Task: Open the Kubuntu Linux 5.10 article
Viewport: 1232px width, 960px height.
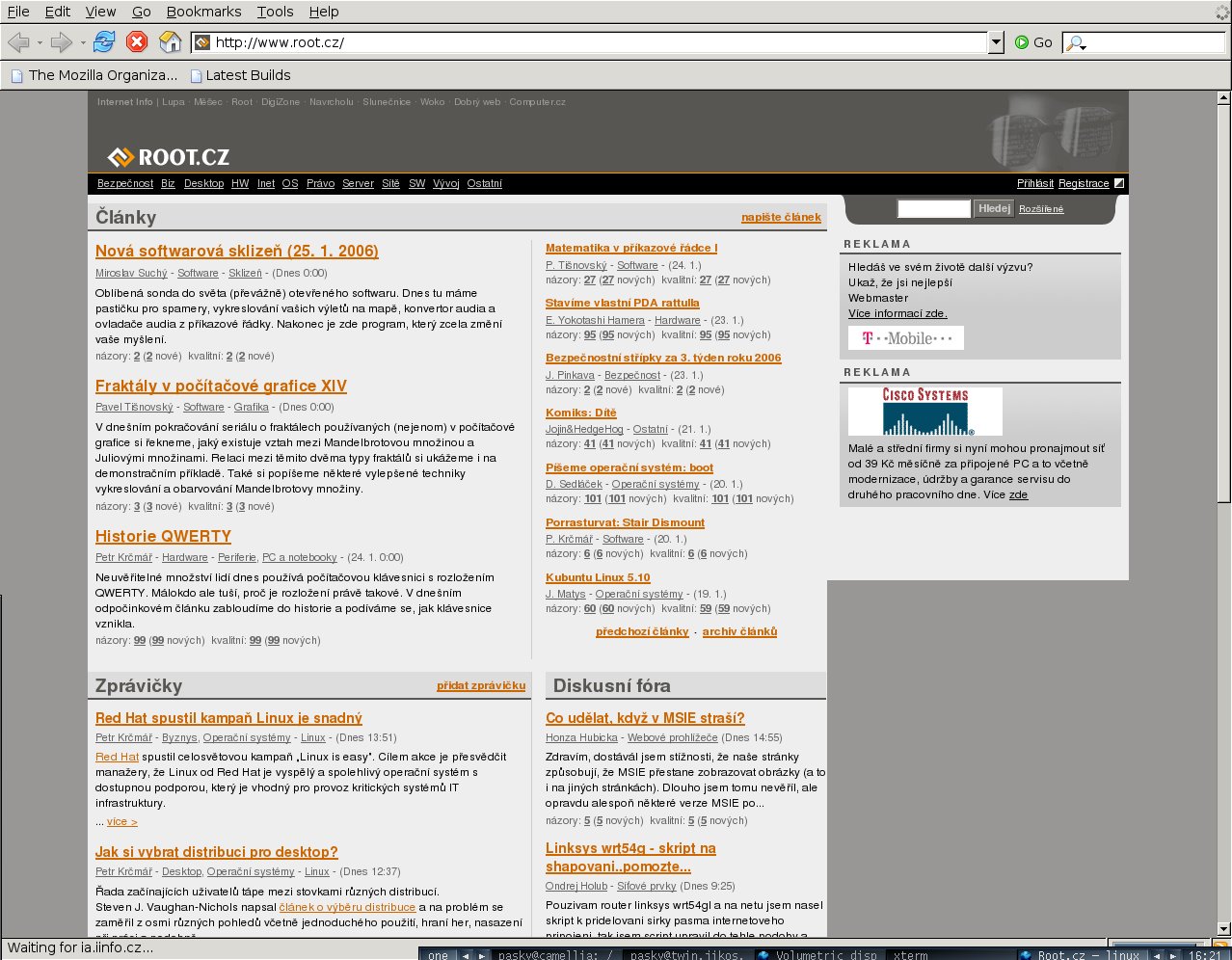Action: [598, 577]
